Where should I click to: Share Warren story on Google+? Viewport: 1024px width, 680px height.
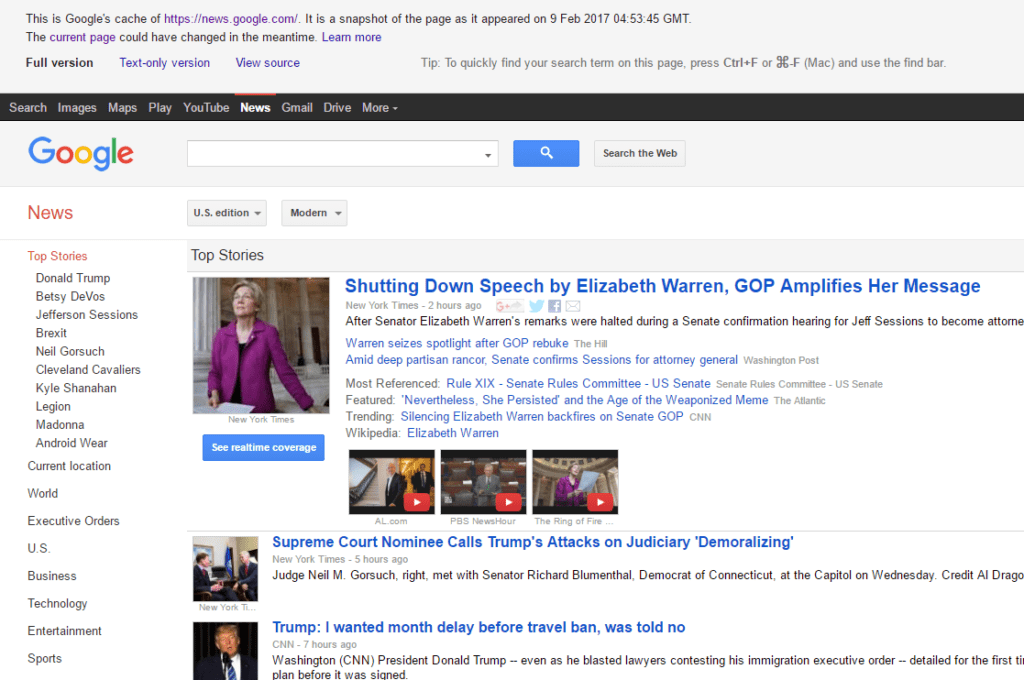point(509,306)
